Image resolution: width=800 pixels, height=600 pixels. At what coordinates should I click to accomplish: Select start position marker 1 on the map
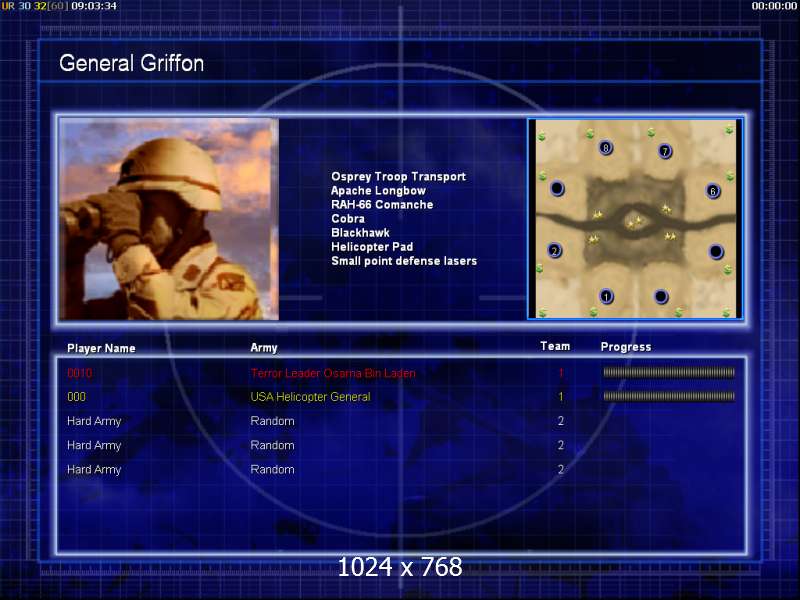coord(606,296)
